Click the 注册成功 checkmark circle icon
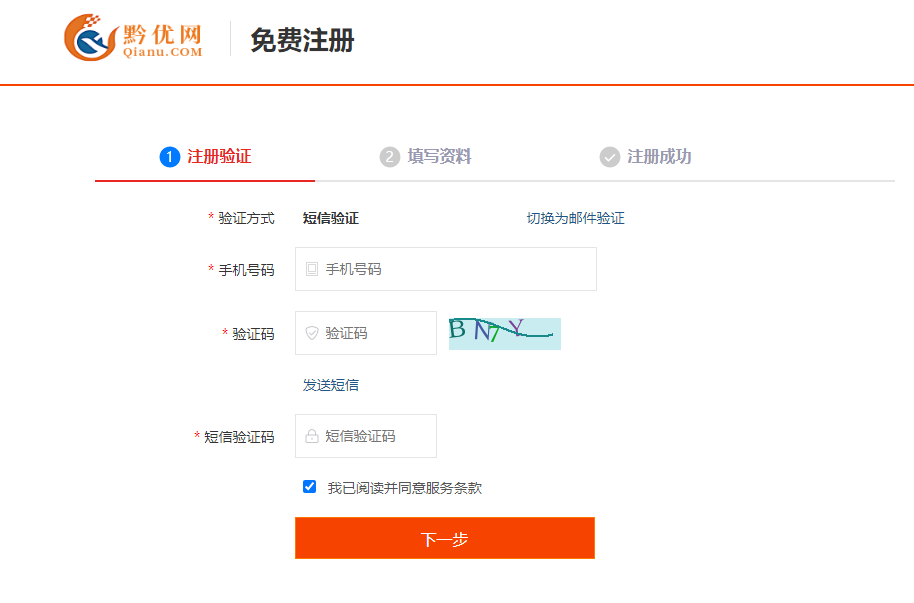Screen dimensions: 914x603 pos(609,157)
